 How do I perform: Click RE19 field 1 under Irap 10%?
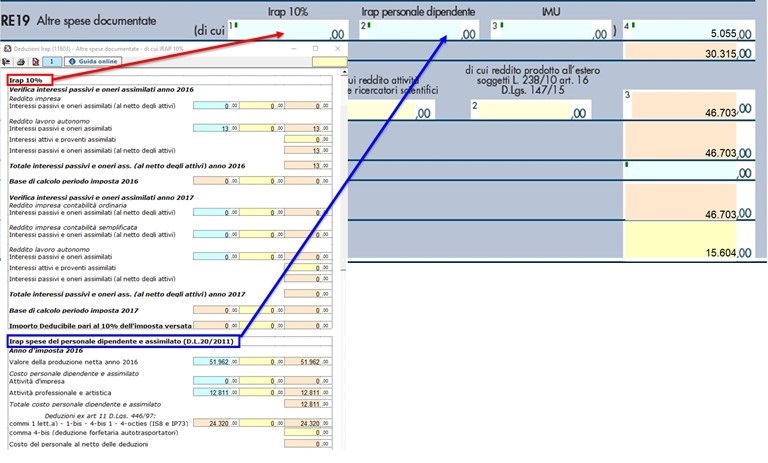point(288,30)
